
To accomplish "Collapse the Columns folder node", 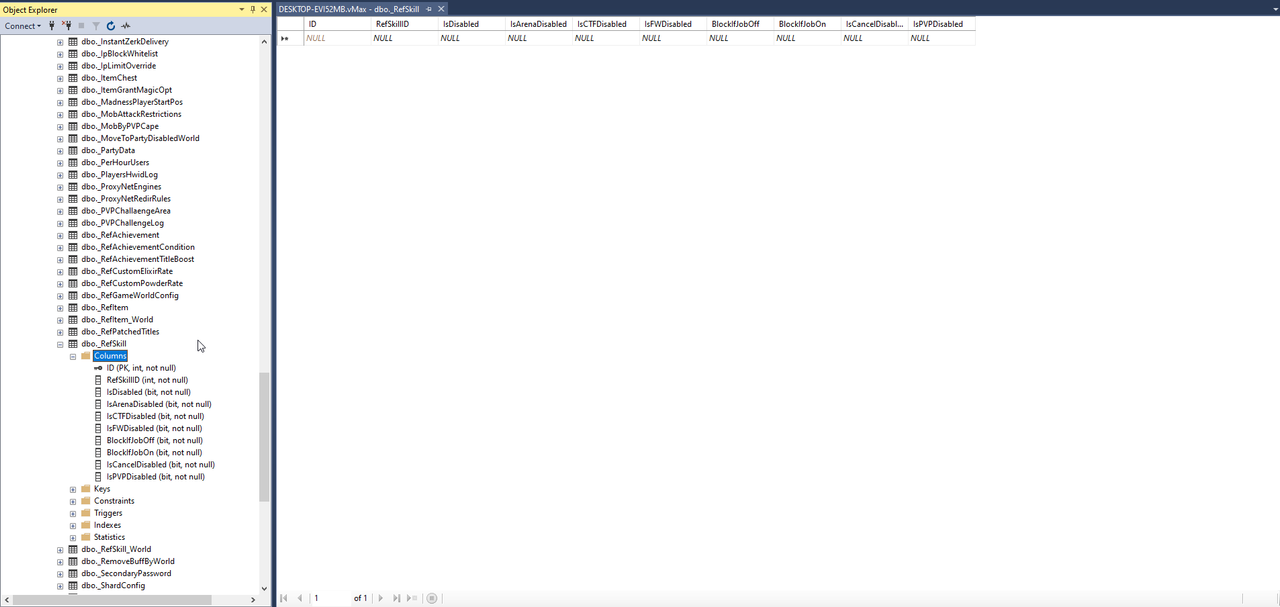I will 73,356.
